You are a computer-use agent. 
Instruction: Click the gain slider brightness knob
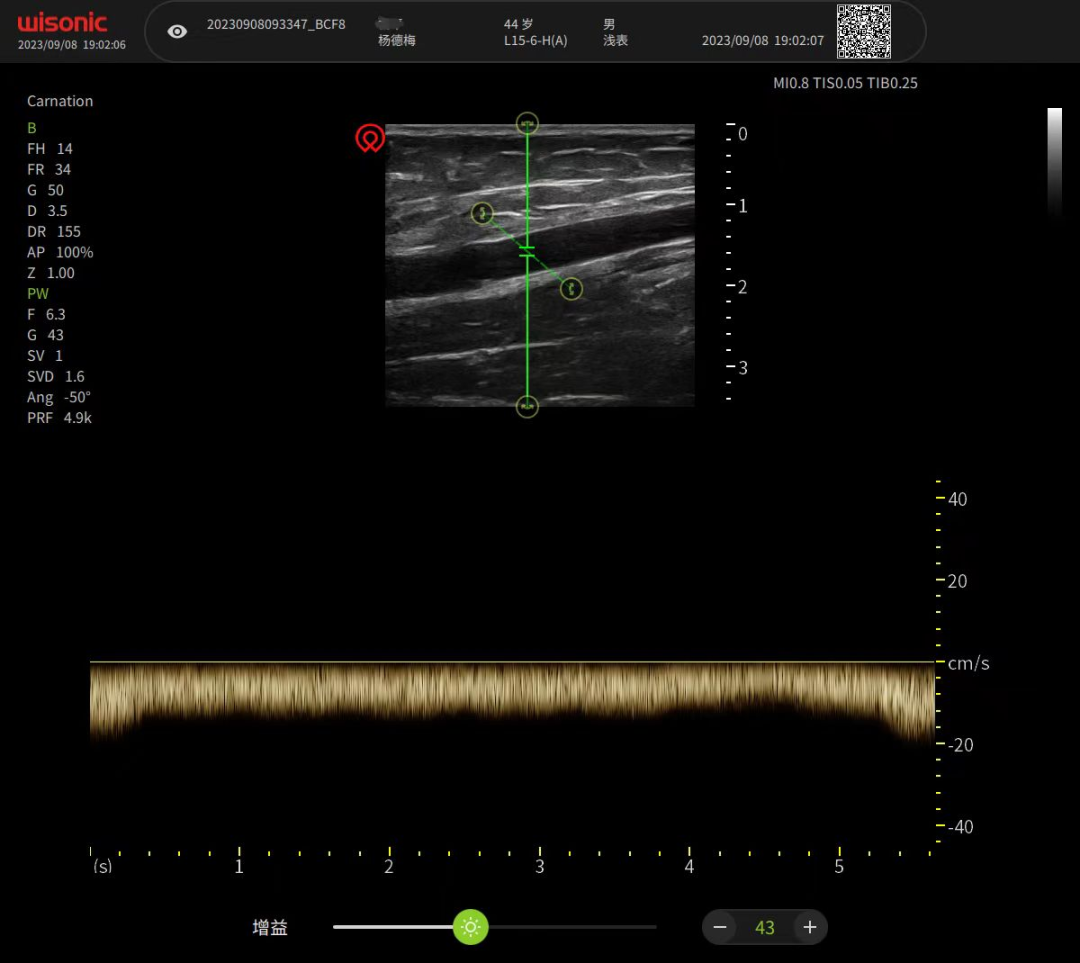coord(471,927)
